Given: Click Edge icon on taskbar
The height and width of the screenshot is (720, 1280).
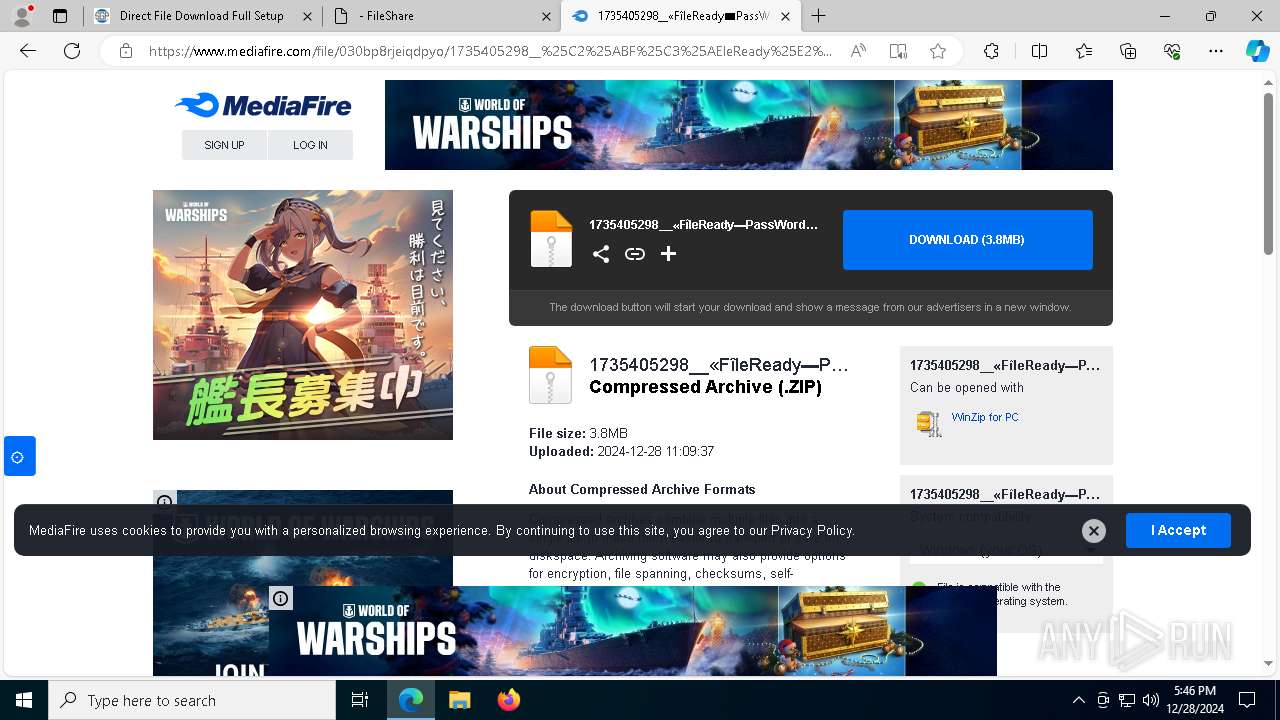Looking at the screenshot, I should coord(411,700).
